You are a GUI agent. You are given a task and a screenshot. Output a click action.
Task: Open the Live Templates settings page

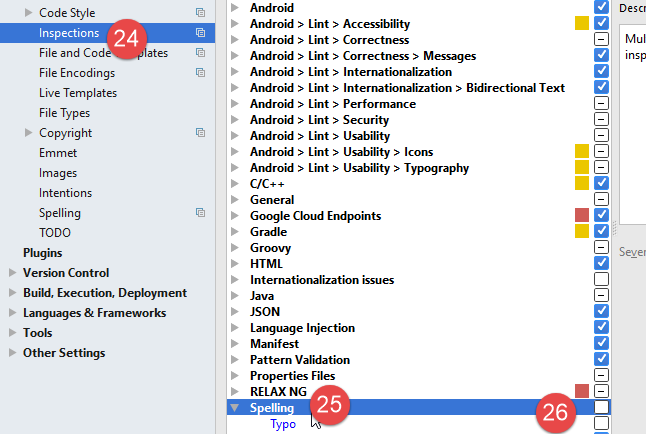78,93
